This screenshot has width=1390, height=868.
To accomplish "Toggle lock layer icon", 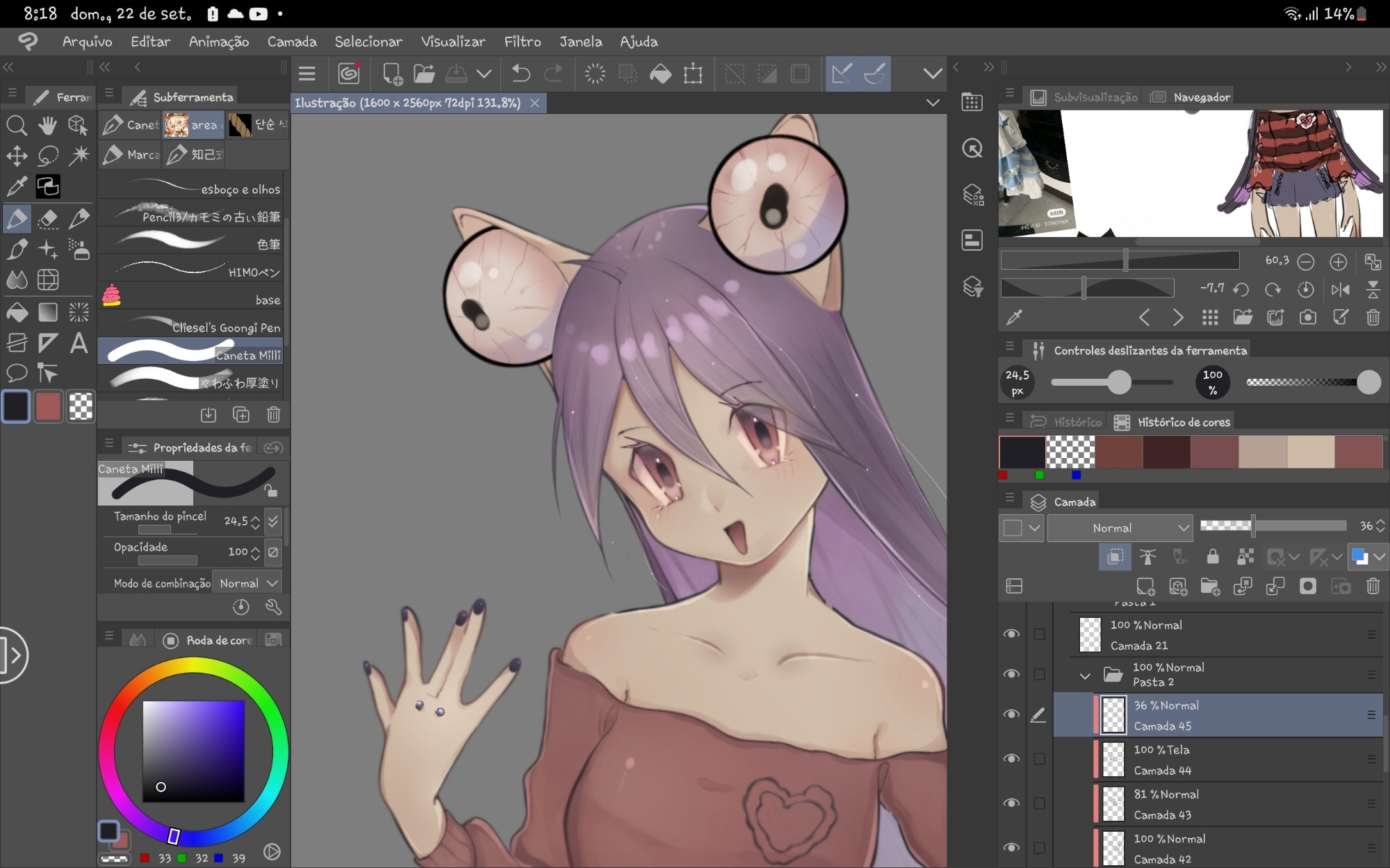I will point(1213,557).
